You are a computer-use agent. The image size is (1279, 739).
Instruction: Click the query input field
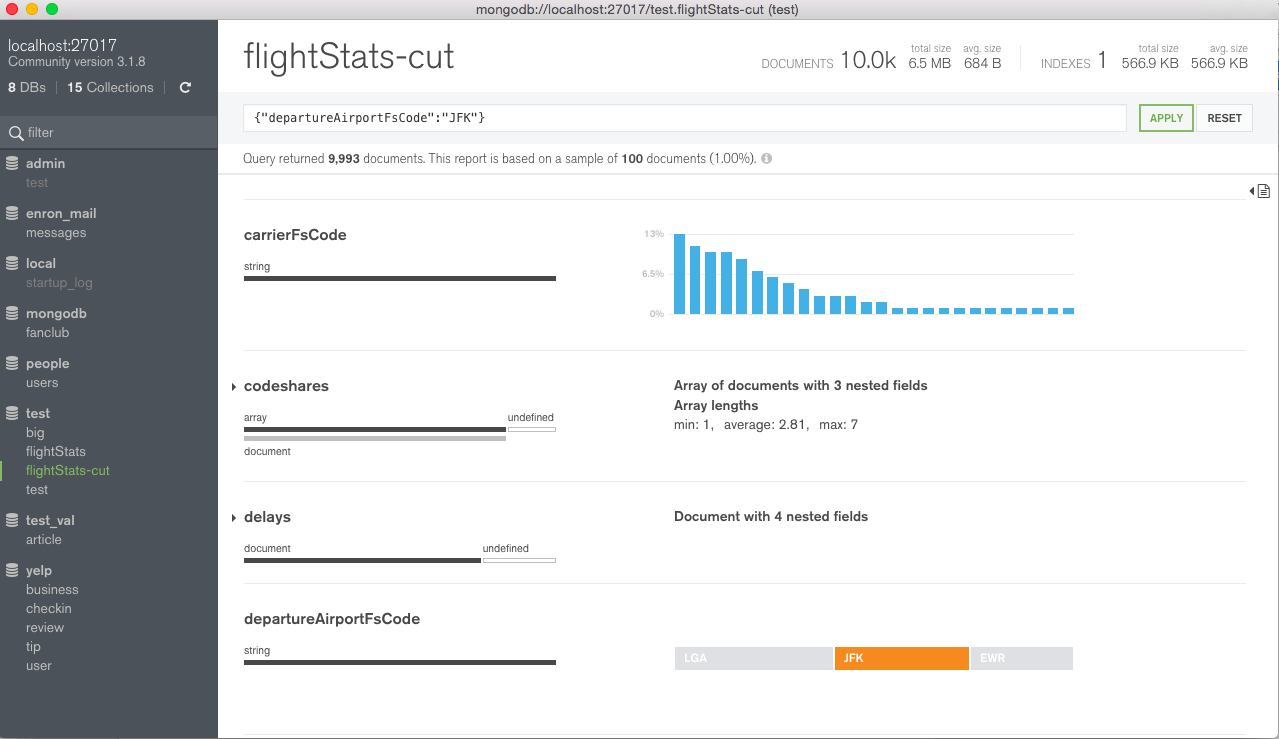pyautogui.click(x=684, y=118)
